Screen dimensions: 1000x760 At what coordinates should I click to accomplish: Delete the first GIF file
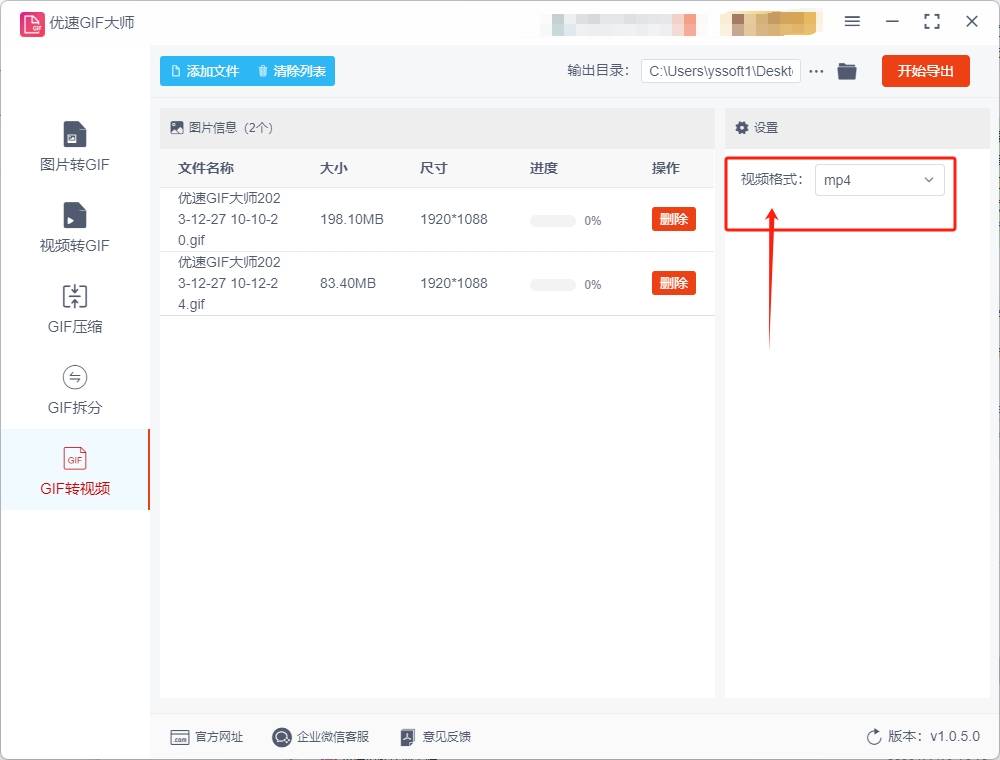click(673, 219)
